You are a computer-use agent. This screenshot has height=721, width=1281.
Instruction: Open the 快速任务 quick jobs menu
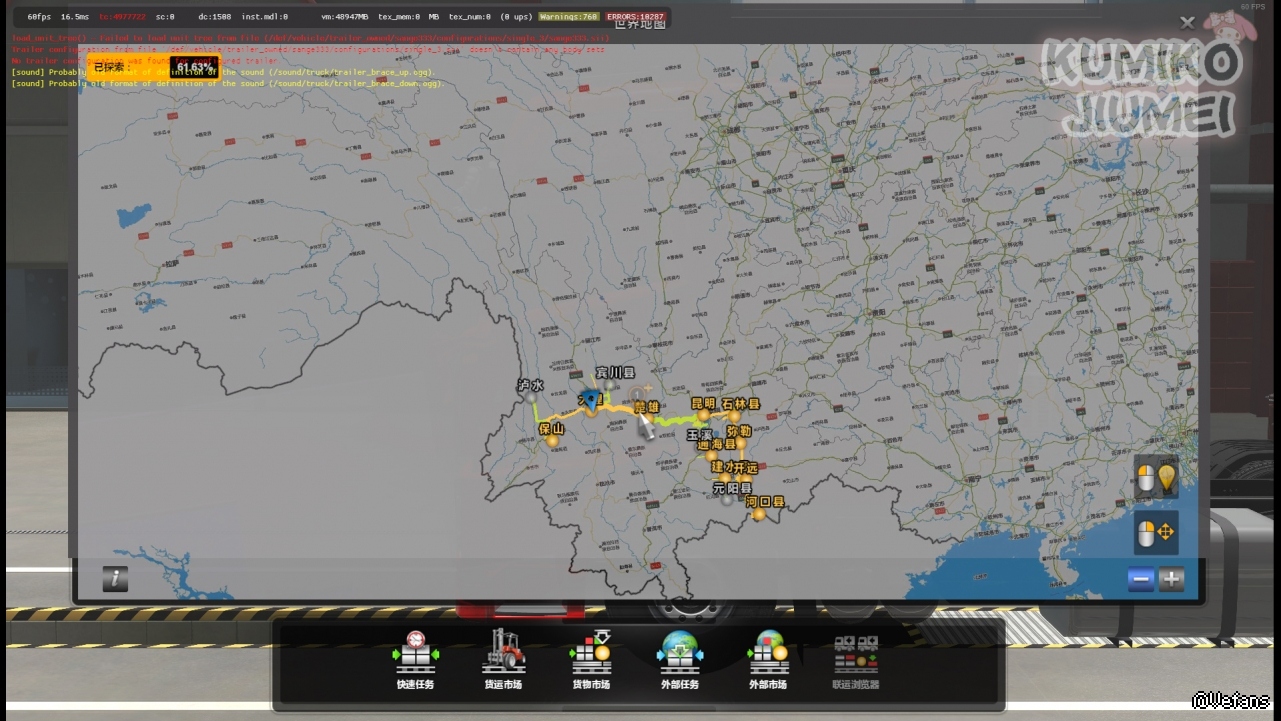pyautogui.click(x=415, y=660)
